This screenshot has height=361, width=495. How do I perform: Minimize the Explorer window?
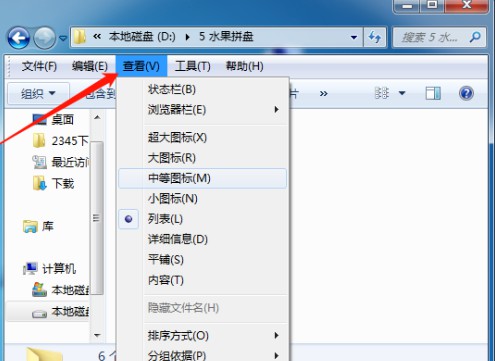click(407, 5)
